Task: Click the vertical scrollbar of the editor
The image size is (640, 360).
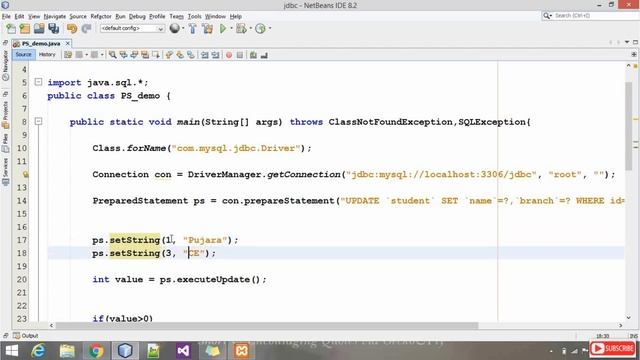Action: (x=629, y=126)
